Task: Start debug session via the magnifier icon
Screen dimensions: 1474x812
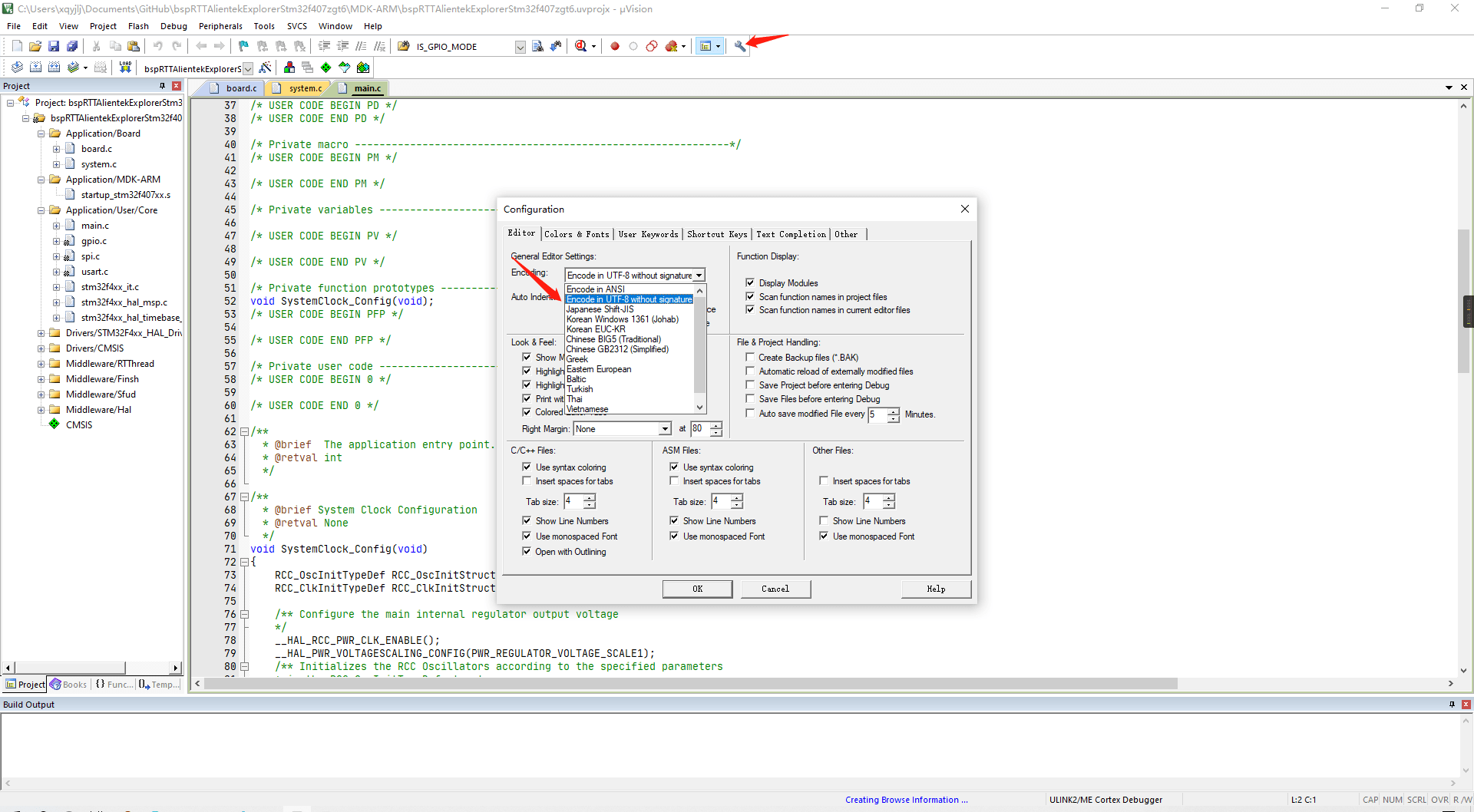Action: point(581,46)
